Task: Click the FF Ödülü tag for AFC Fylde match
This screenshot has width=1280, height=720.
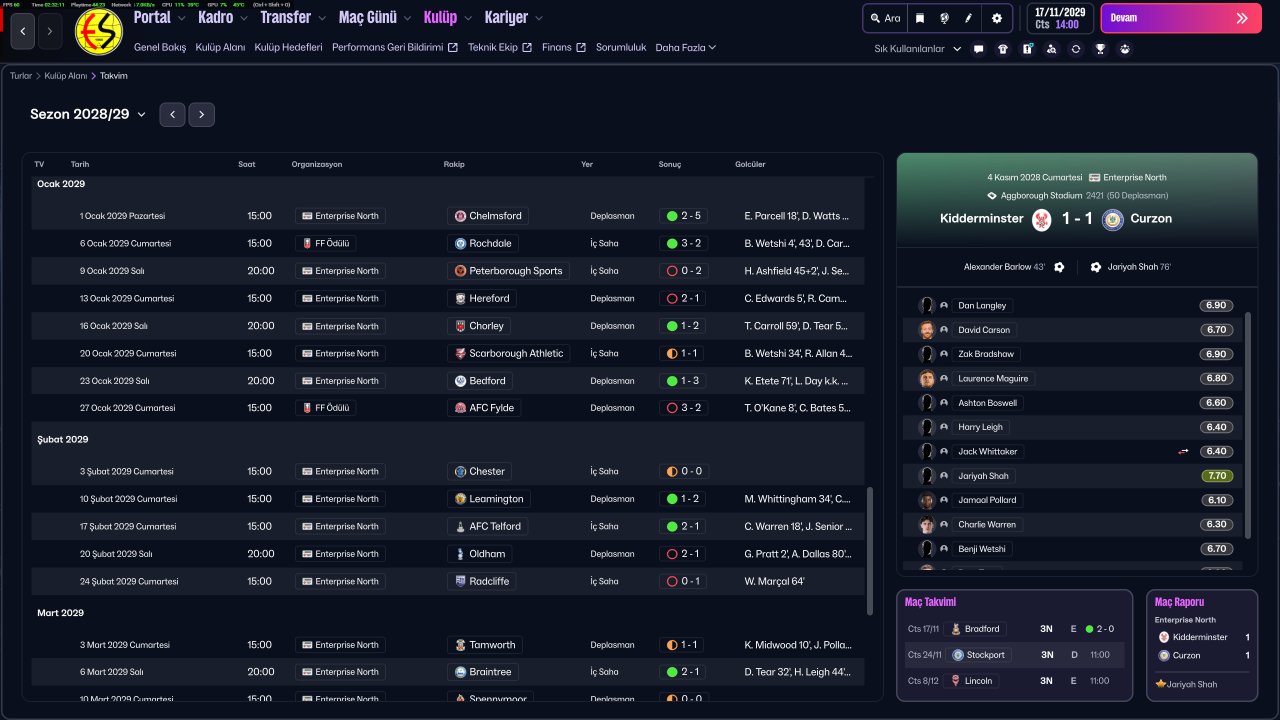Action: pyautogui.click(x=325, y=408)
